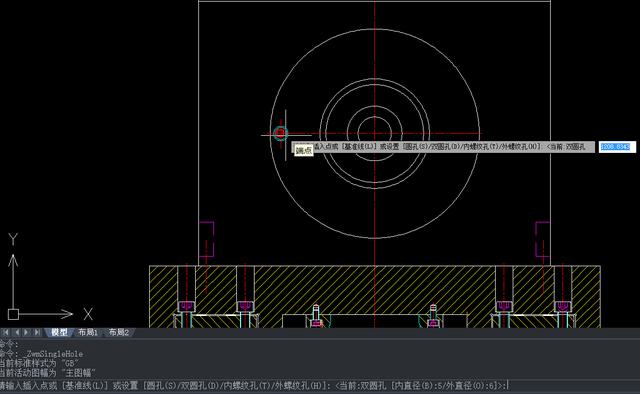This screenshot has height=394, width=640.
Task: Jump to the first layout tab arrow
Action: pos(6,332)
